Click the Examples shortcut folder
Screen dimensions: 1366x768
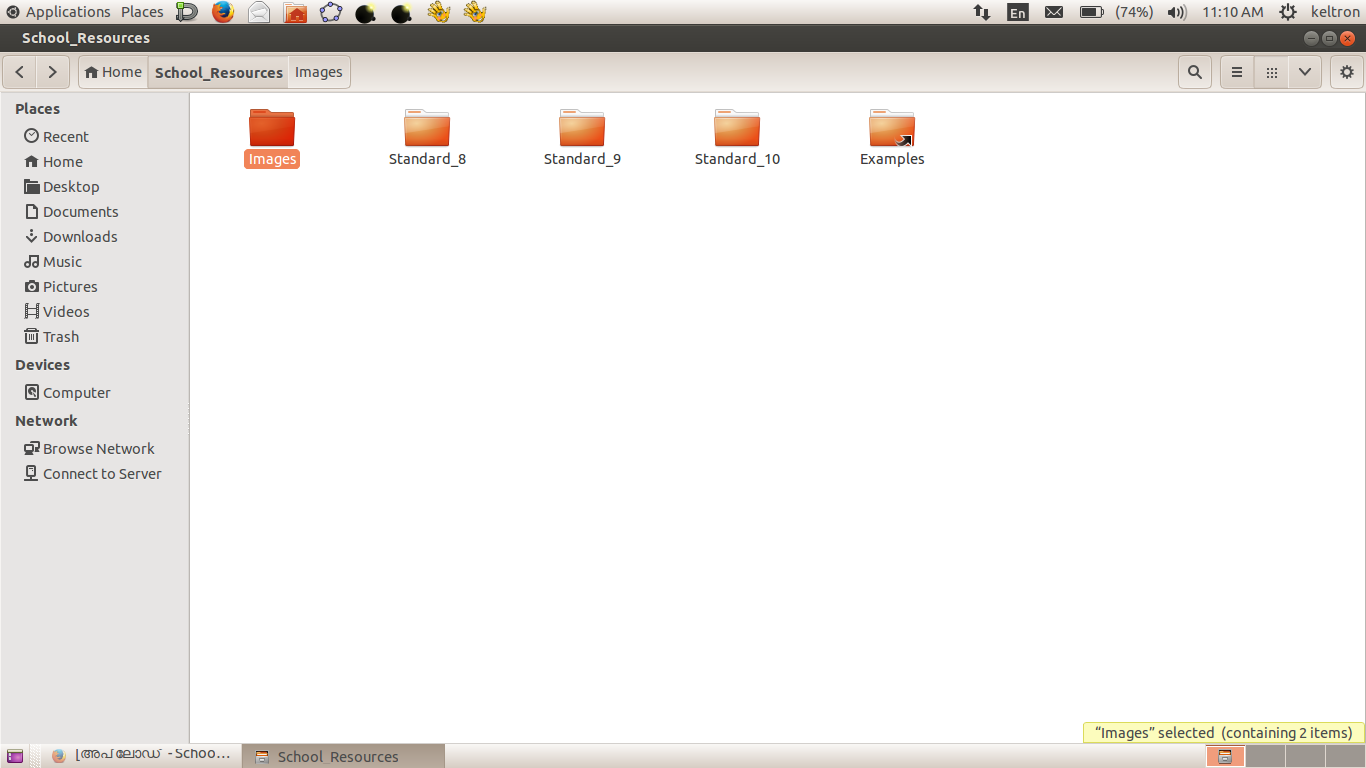[891, 129]
